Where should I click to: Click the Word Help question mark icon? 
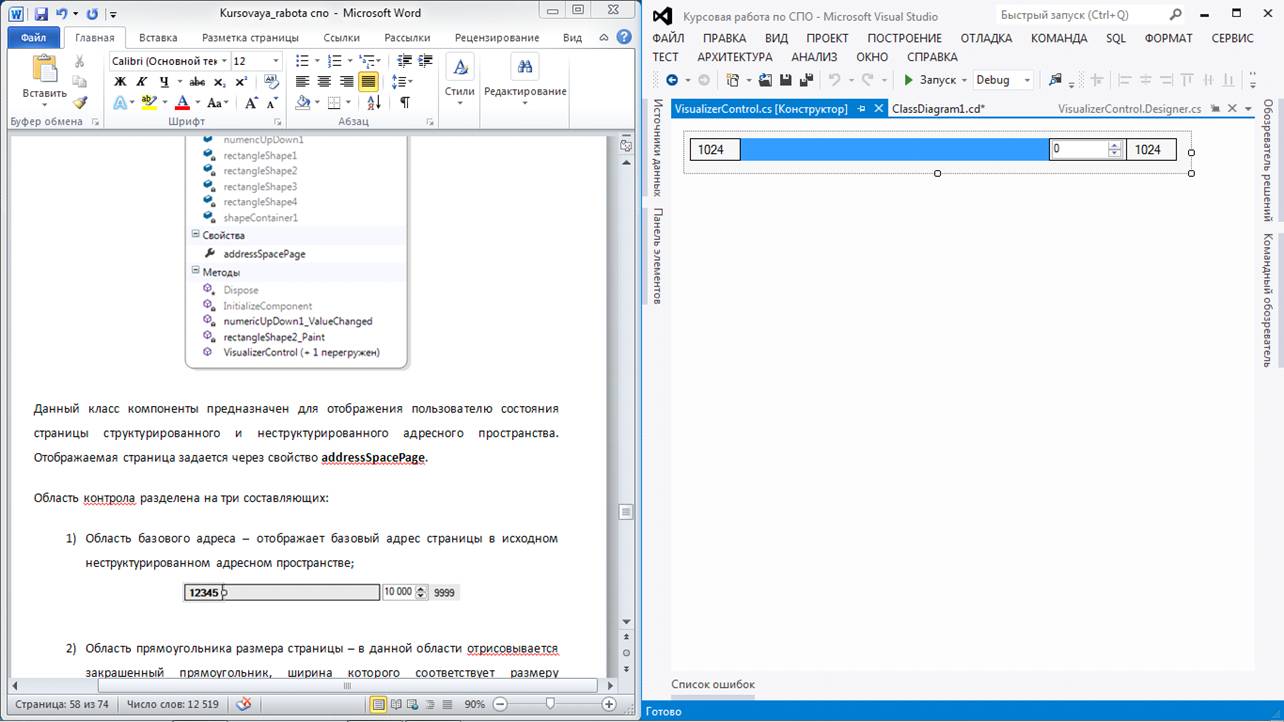[x=624, y=37]
